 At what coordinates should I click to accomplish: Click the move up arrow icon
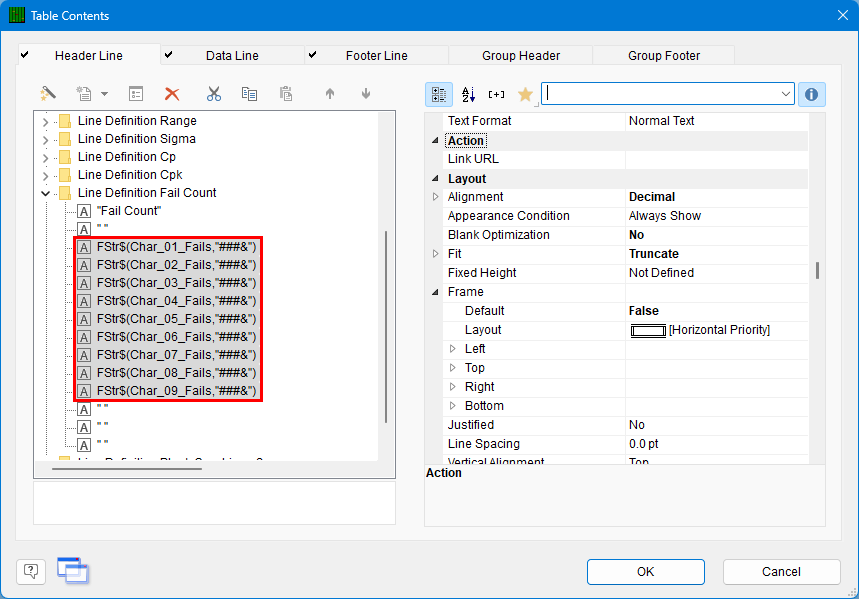pyautogui.click(x=330, y=94)
